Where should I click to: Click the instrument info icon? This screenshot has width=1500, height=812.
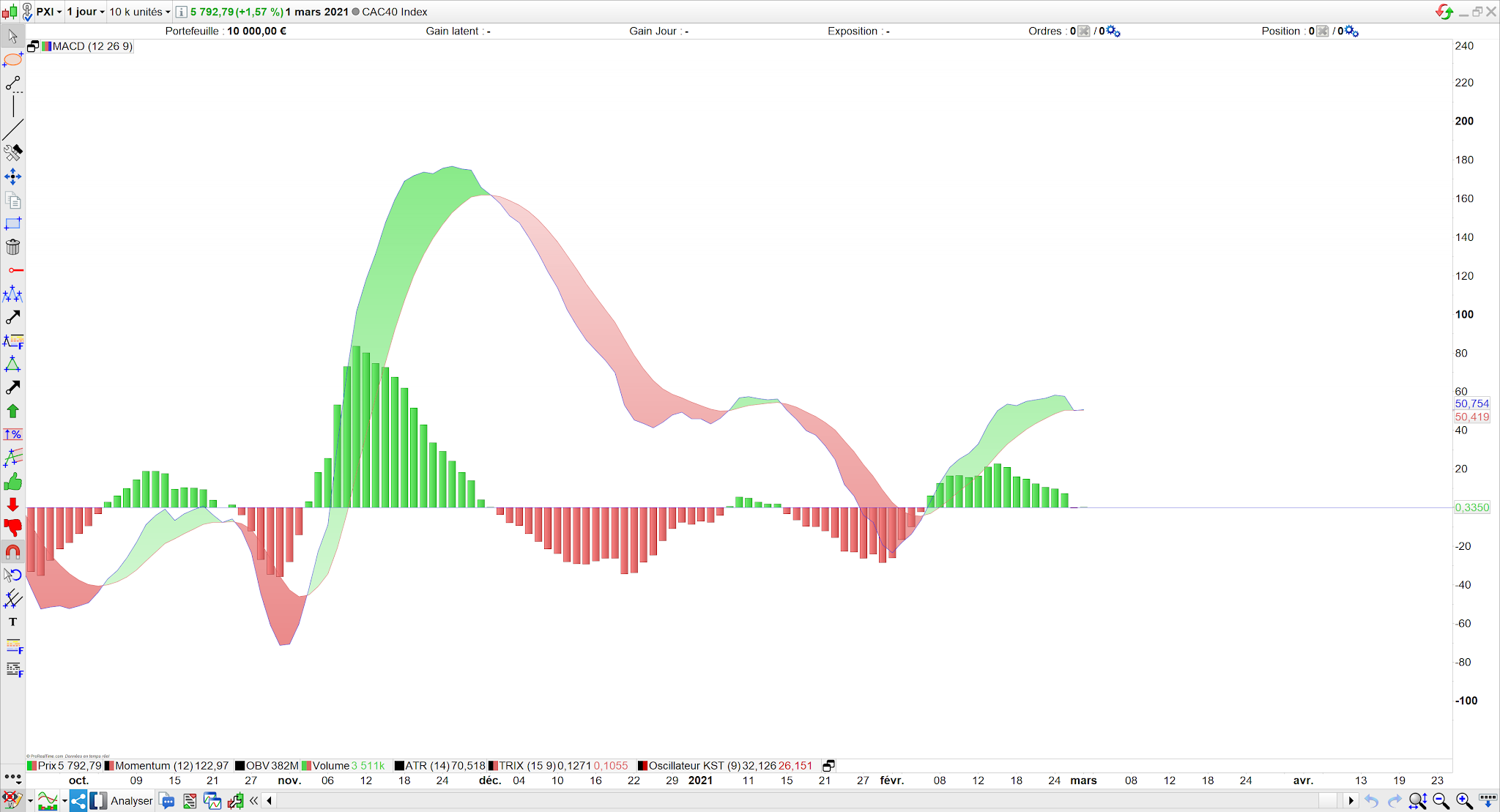coord(181,12)
